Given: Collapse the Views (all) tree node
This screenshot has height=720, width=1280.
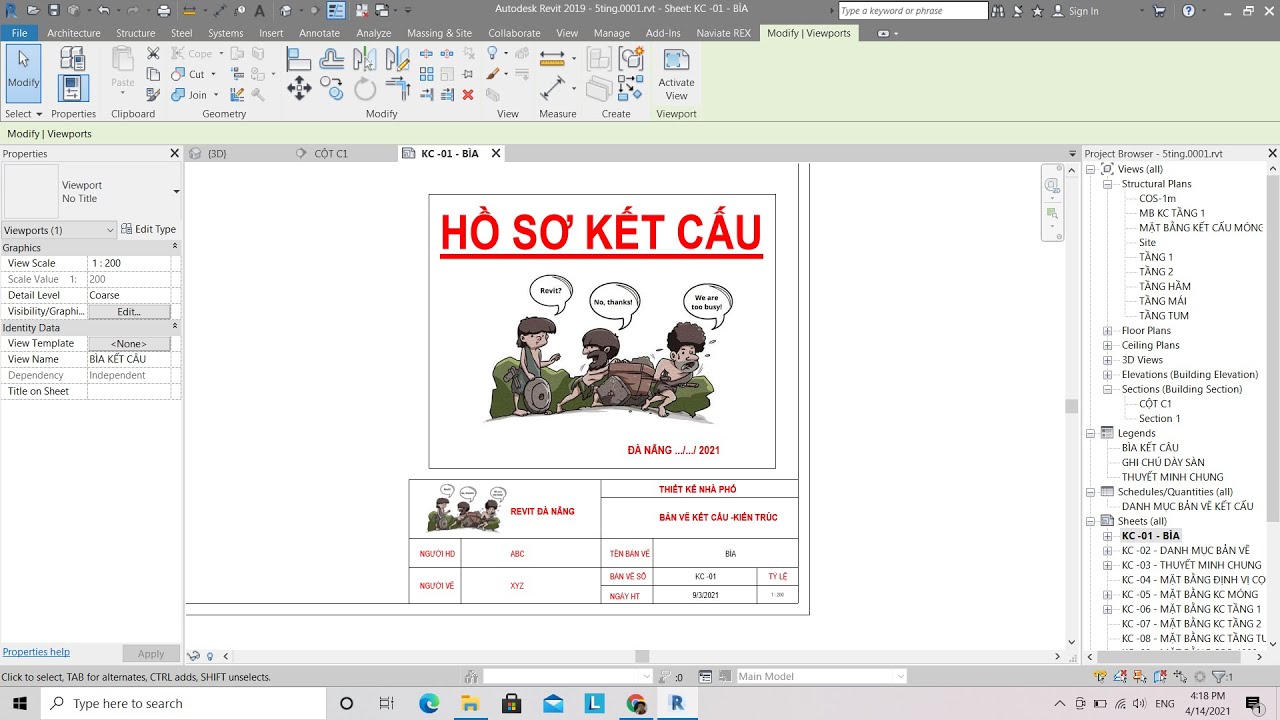Looking at the screenshot, I should coord(1091,170).
